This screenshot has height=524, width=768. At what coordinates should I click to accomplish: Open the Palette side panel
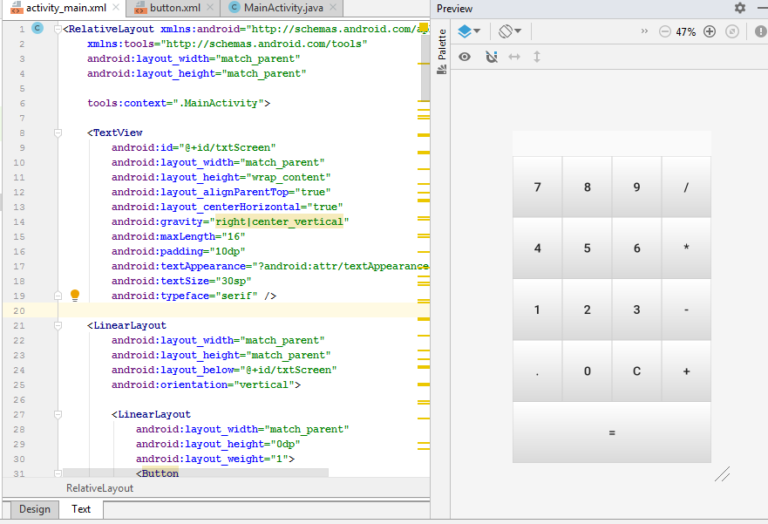click(442, 52)
